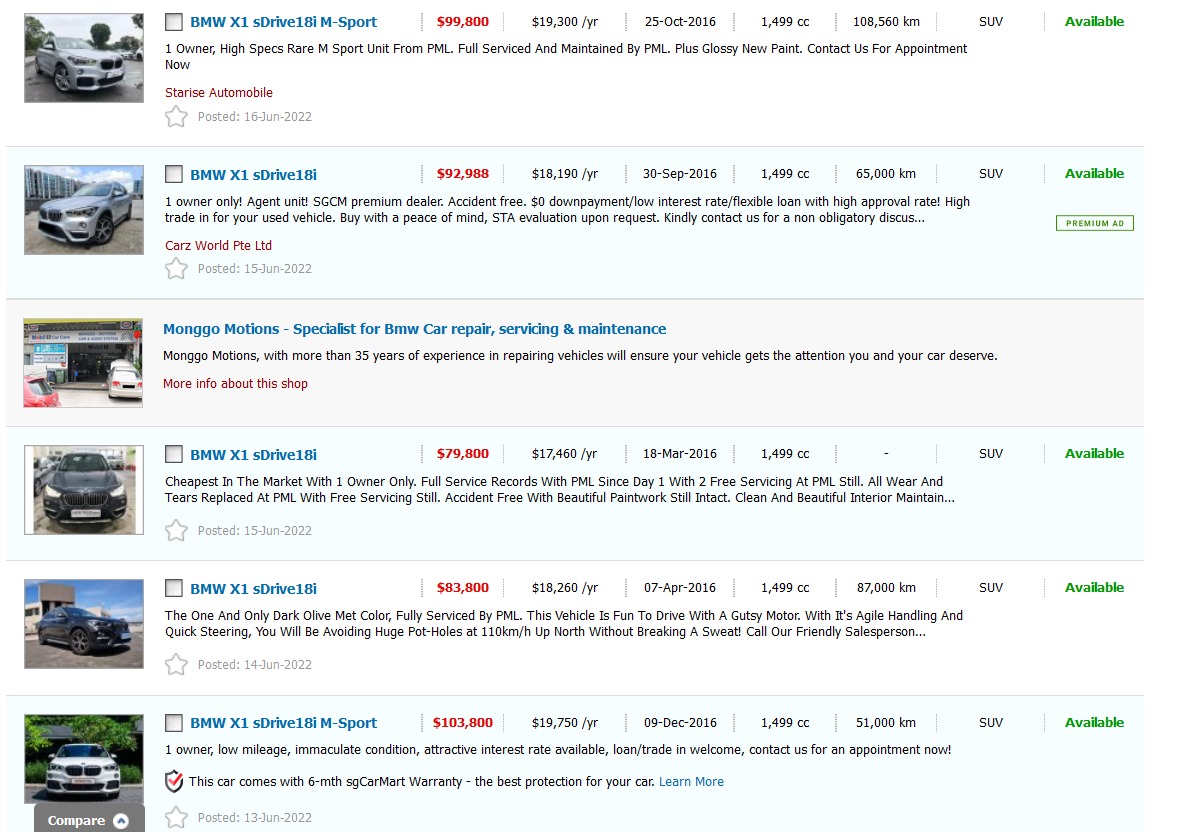This screenshot has height=832, width=1179.
Task: Star the listing posted 13-Jun-2022
Action: [x=176, y=817]
